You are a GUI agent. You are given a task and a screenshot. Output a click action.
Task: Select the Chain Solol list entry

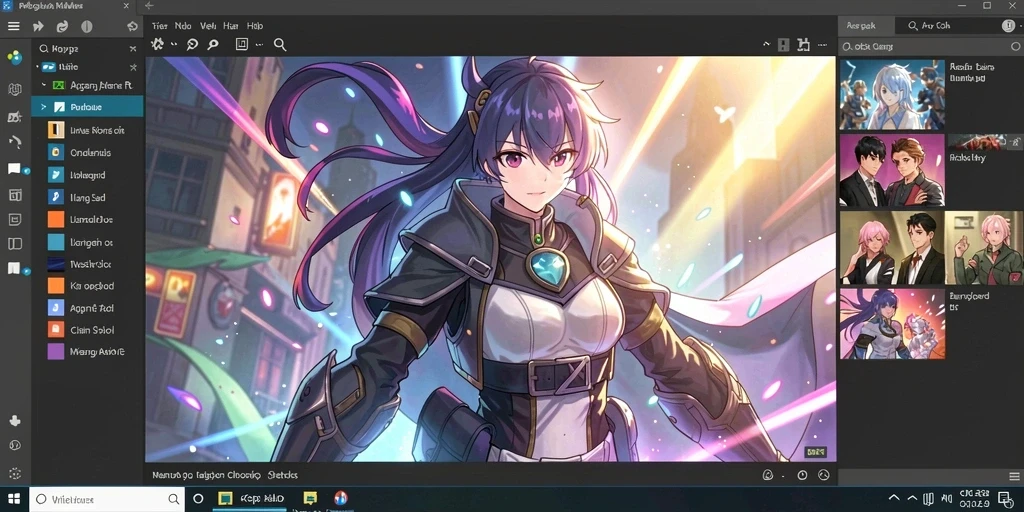click(x=87, y=330)
